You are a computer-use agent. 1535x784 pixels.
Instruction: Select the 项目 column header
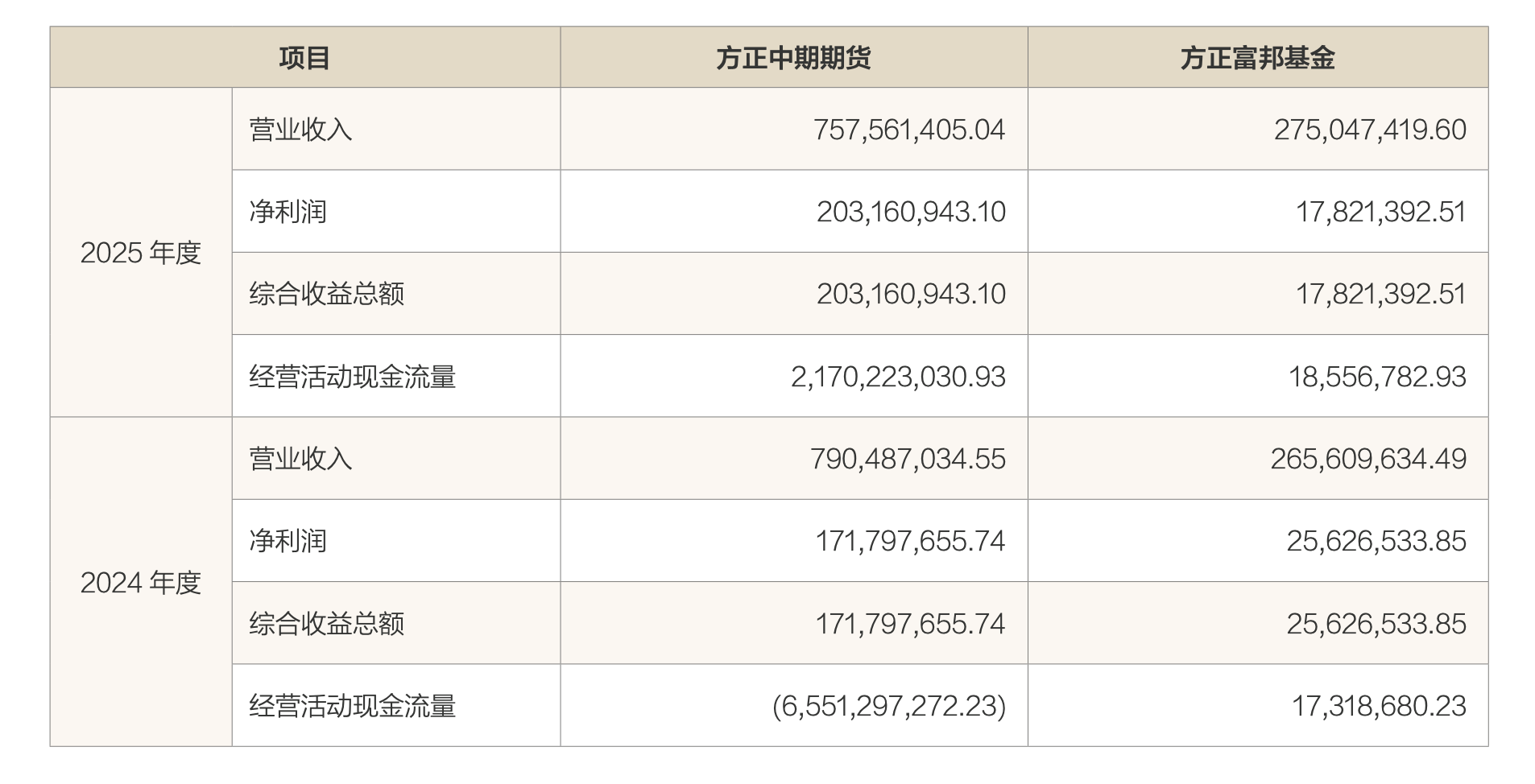tap(304, 58)
